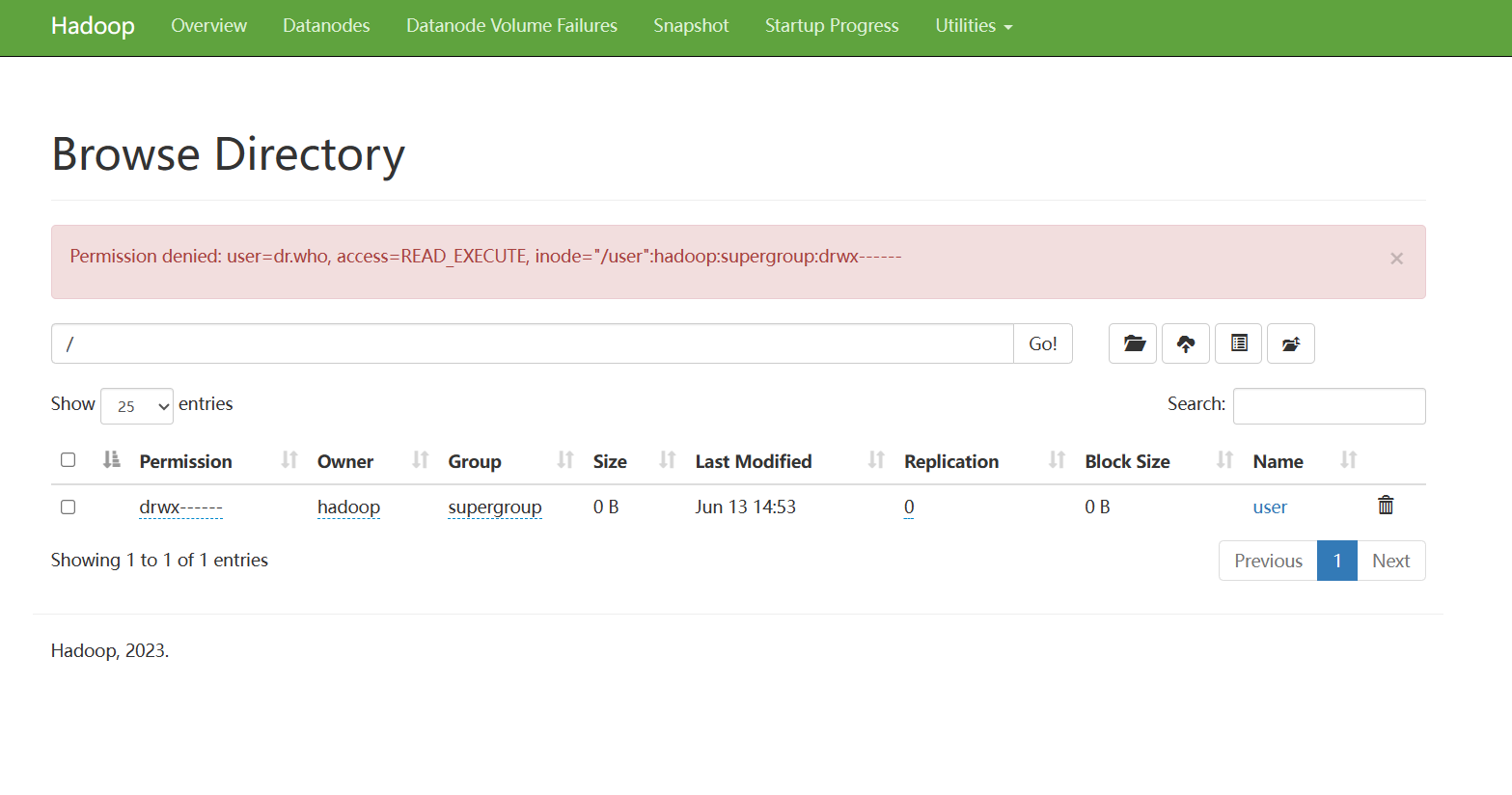The image size is (1512, 795).
Task: Click the hadoop owner value
Action: (348, 507)
